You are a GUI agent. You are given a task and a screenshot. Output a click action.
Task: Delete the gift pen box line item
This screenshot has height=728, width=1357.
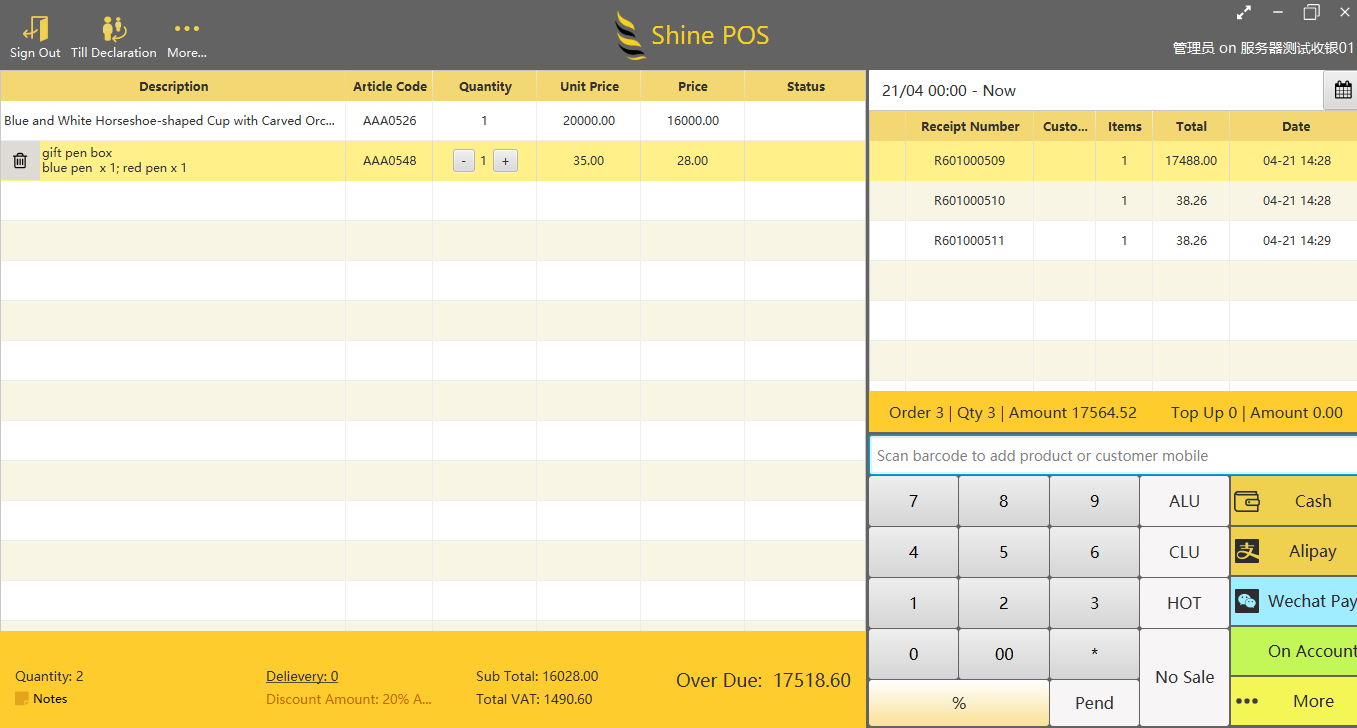click(x=20, y=160)
